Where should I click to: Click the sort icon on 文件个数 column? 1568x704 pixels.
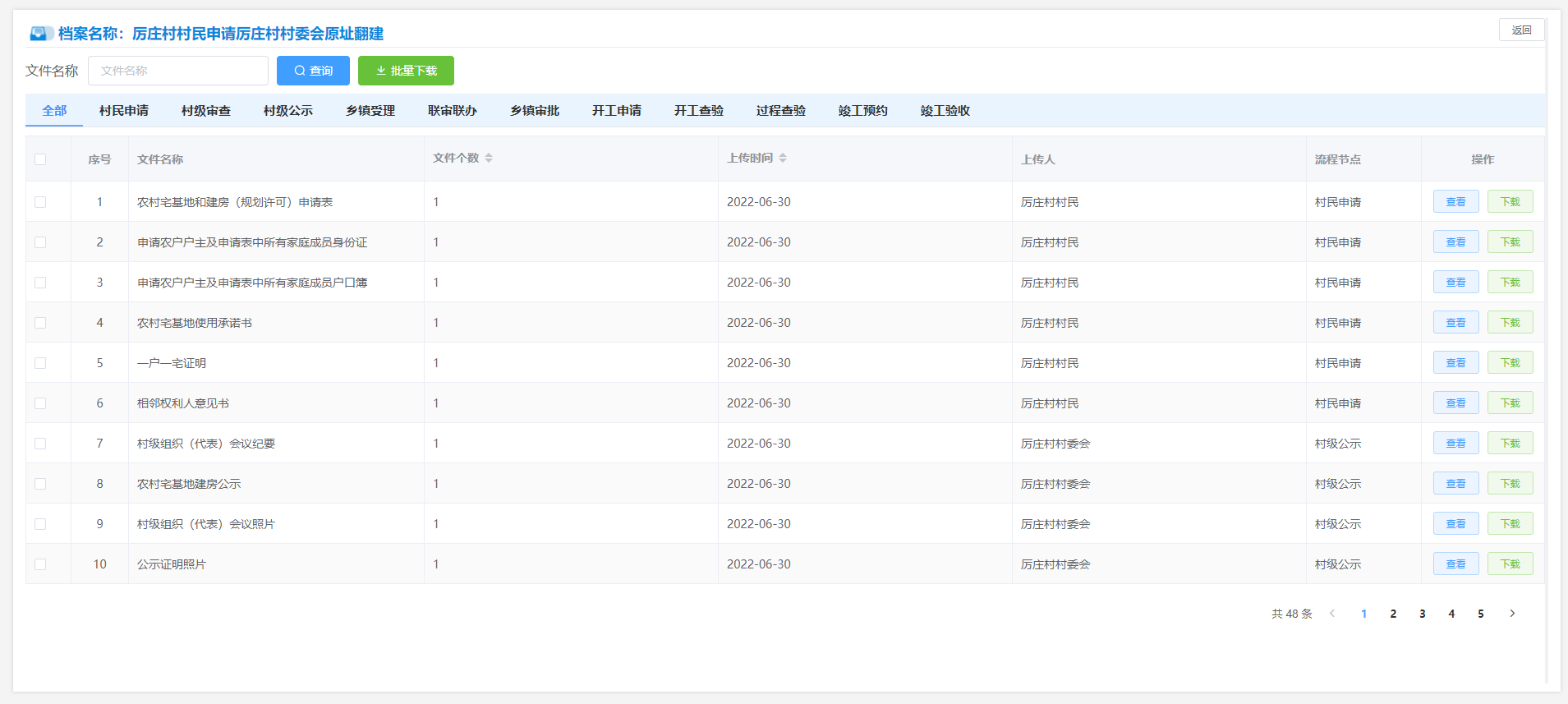489,158
